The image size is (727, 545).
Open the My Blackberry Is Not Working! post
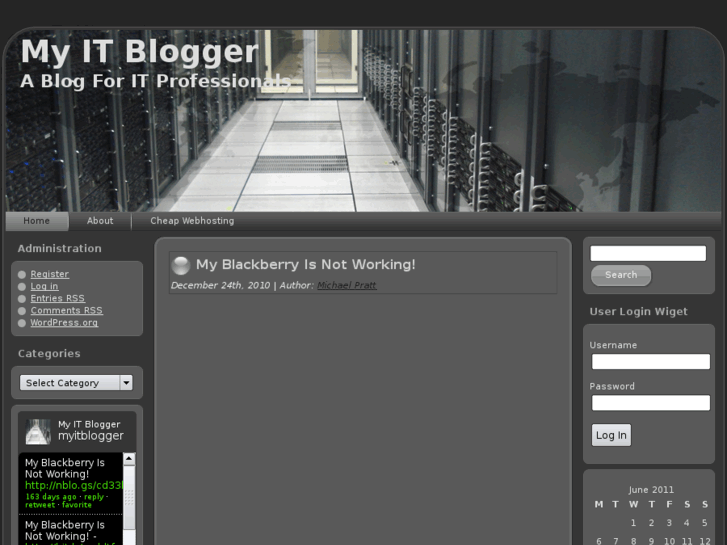pos(306,264)
